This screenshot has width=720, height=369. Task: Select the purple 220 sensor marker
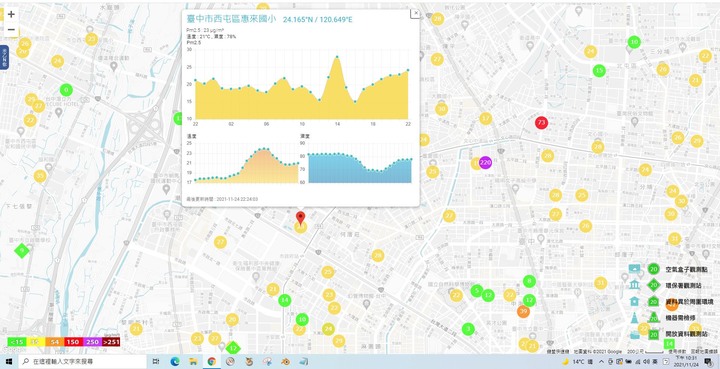pyautogui.click(x=485, y=162)
